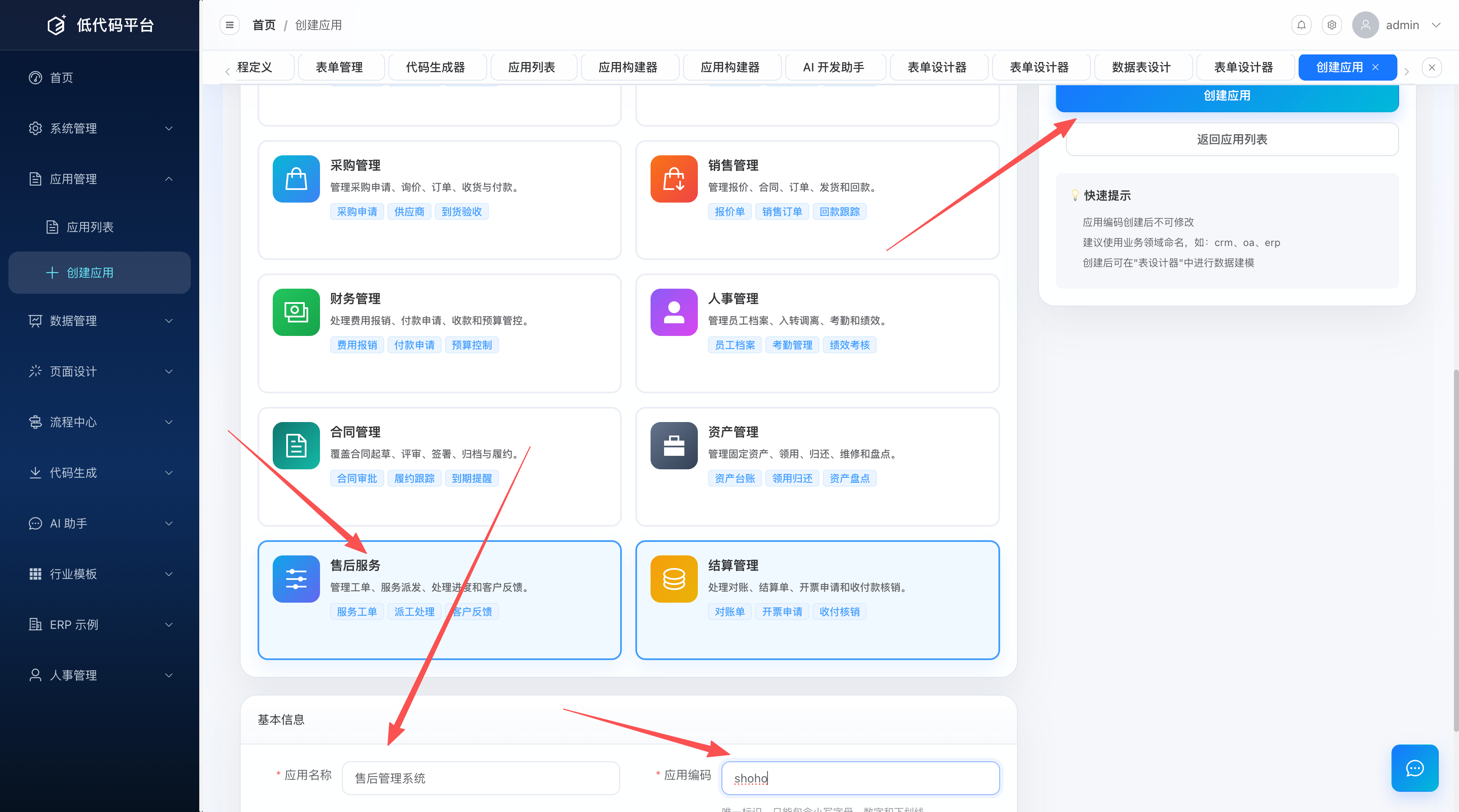Screen dimensions: 1459x812
Task: Click the circular close-tabs X button
Action: [1432, 68]
